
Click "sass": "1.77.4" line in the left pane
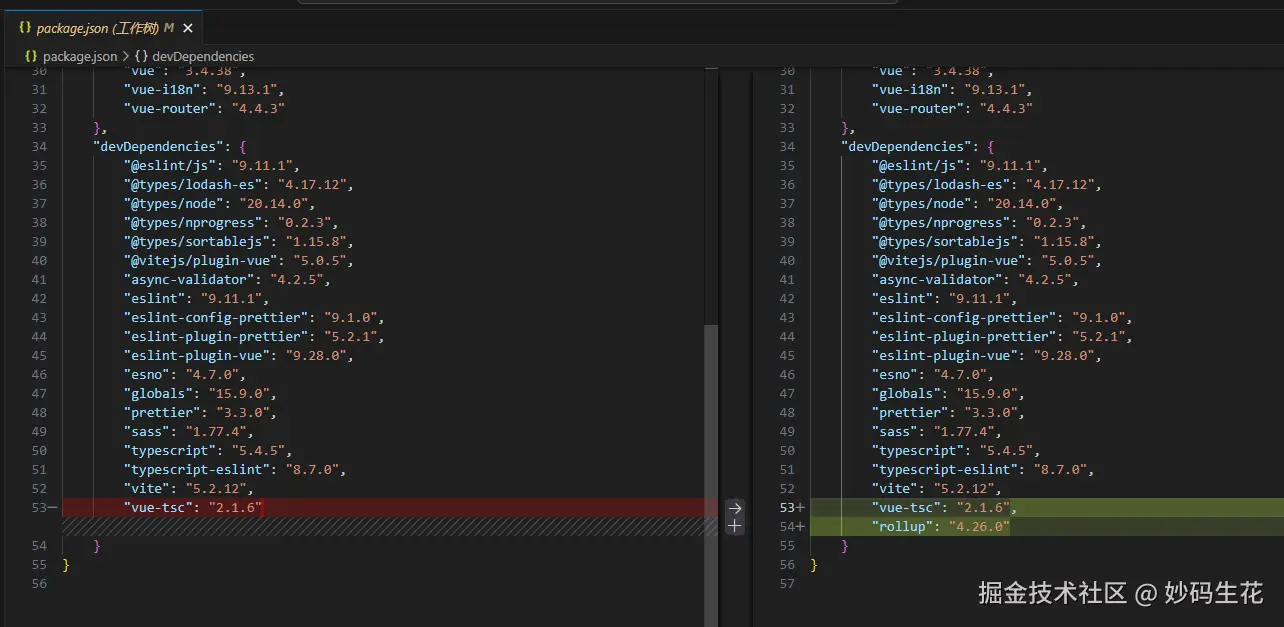[x=189, y=431]
